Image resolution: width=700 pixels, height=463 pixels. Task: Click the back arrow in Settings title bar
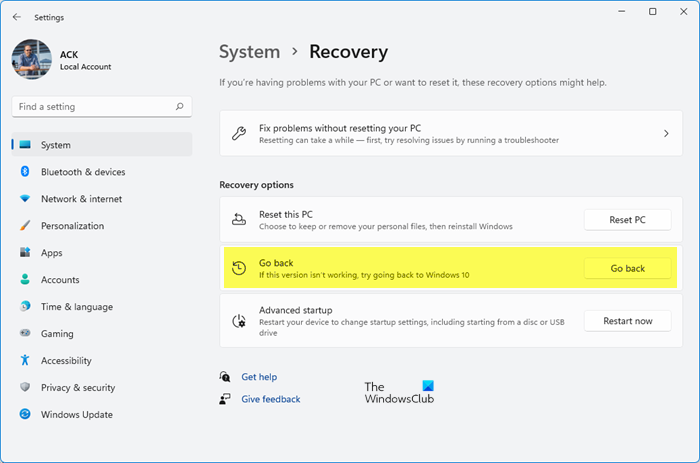pyautogui.click(x=17, y=16)
